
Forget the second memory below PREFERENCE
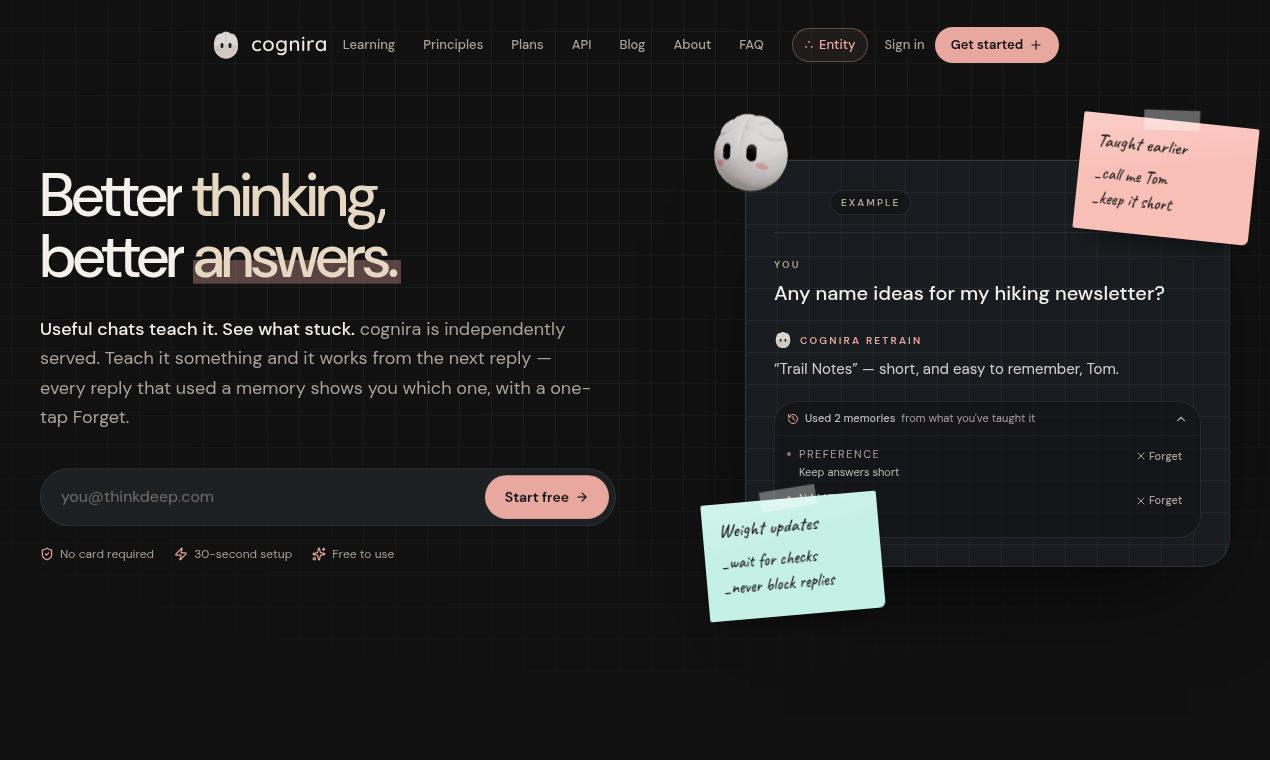(x=1160, y=500)
